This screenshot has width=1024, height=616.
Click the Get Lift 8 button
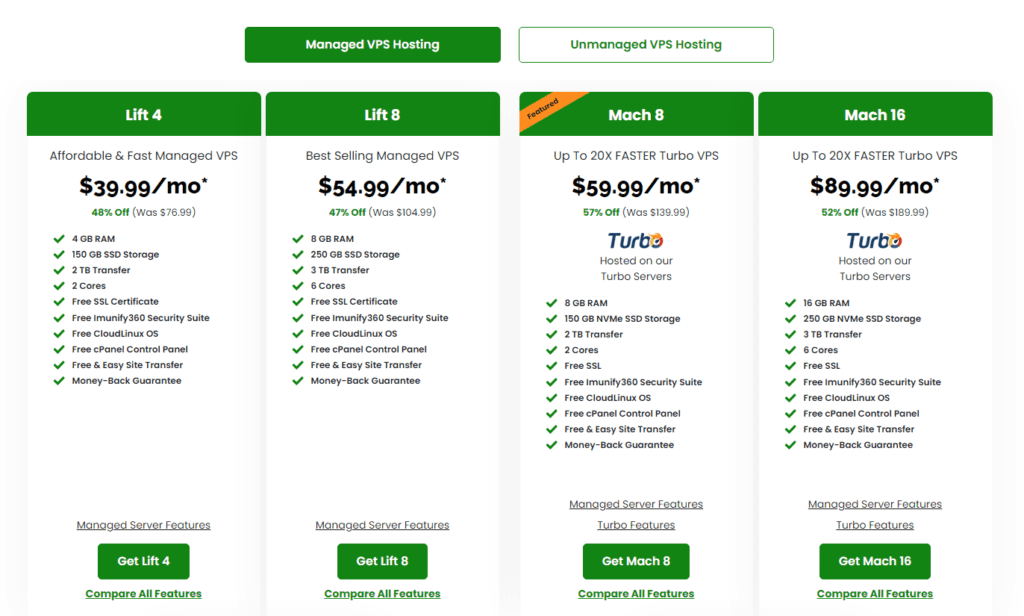click(x=382, y=561)
